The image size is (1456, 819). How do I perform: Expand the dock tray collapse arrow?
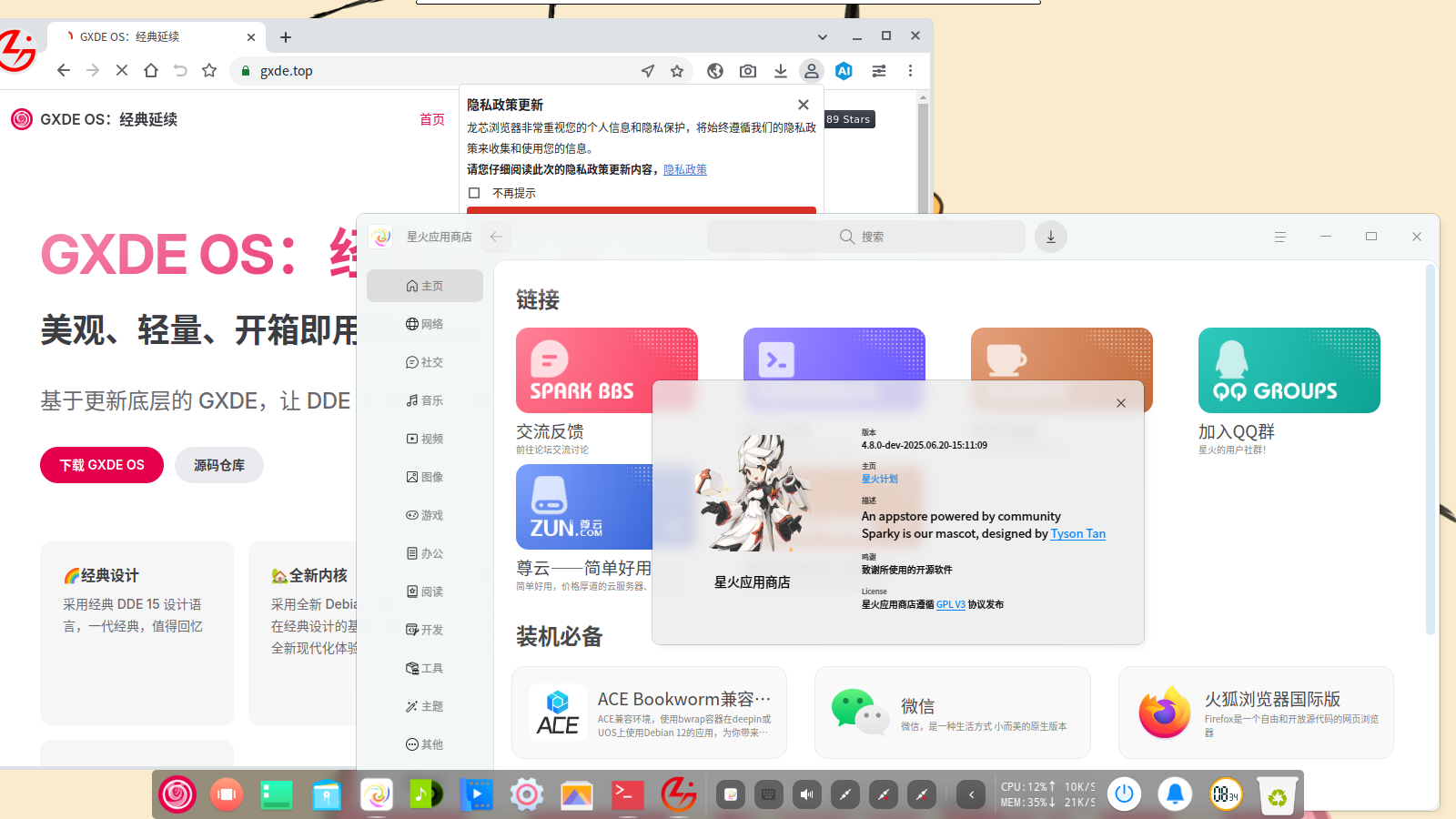pos(971,794)
